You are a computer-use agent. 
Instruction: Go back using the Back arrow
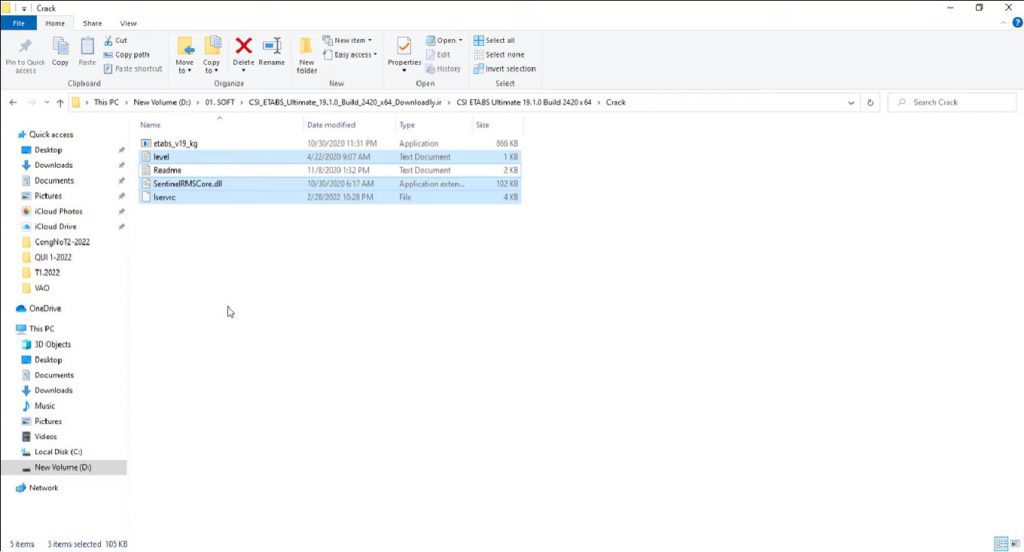click(x=13, y=103)
